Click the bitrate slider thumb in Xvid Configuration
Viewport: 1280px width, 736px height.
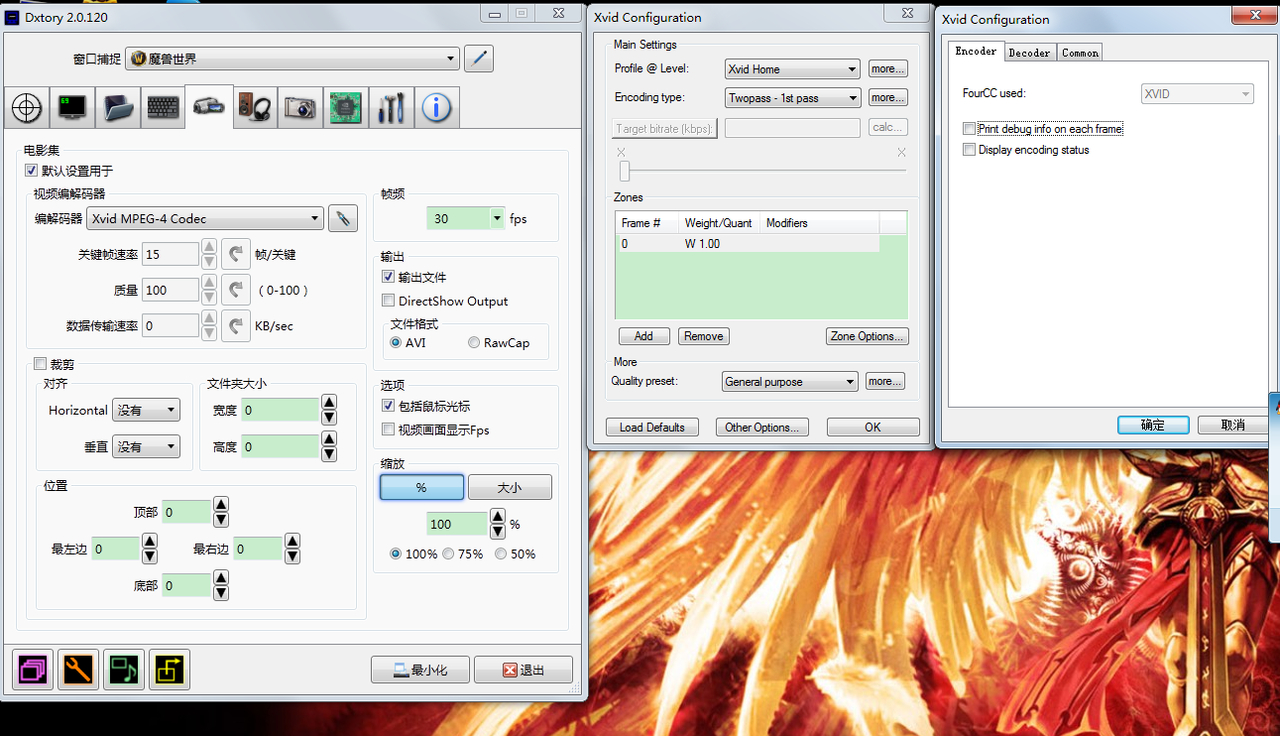(x=625, y=171)
